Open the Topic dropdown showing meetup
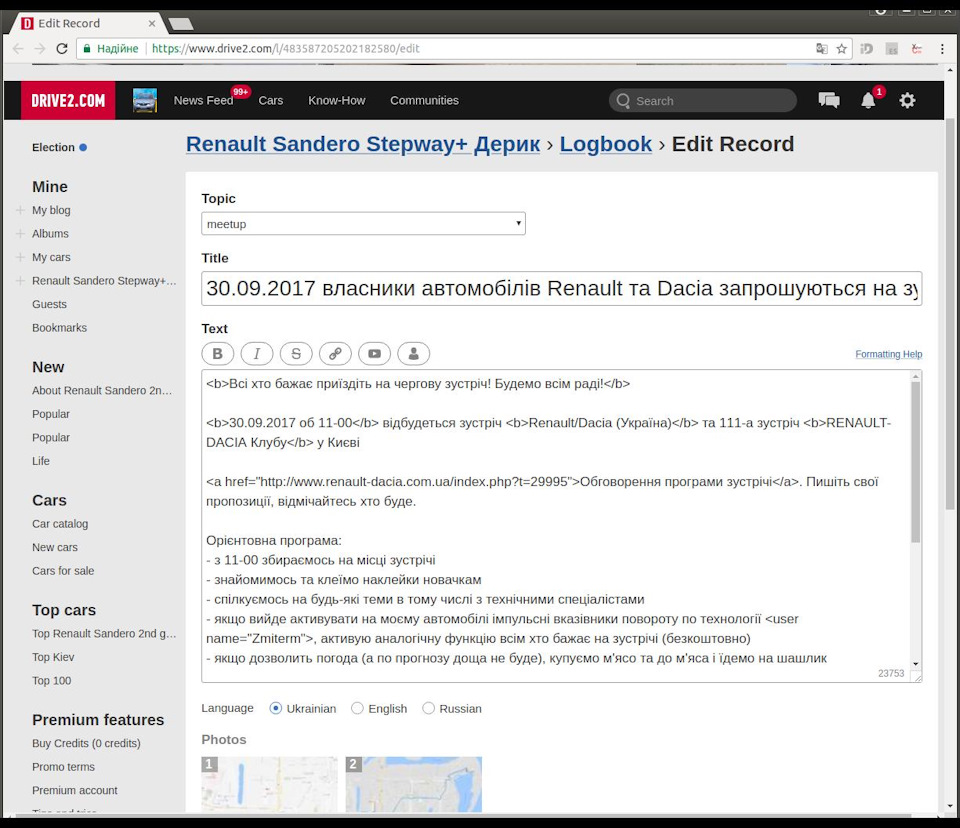This screenshot has height=828, width=960. [363, 224]
